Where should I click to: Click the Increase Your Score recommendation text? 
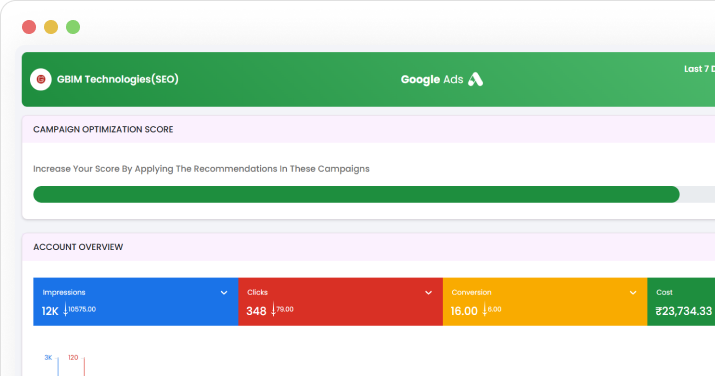201,169
